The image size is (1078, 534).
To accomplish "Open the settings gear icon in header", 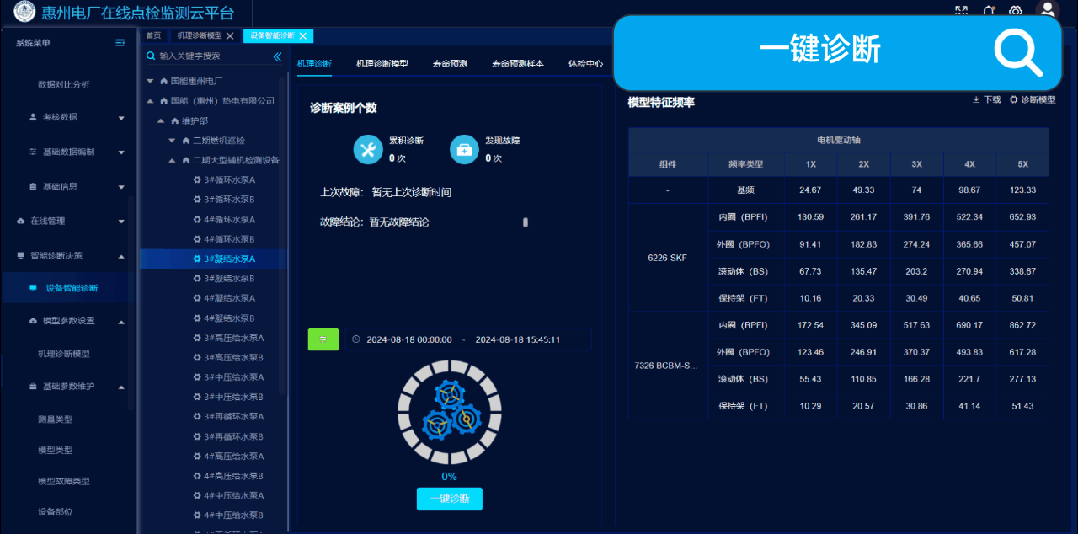I will pyautogui.click(x=1016, y=11).
